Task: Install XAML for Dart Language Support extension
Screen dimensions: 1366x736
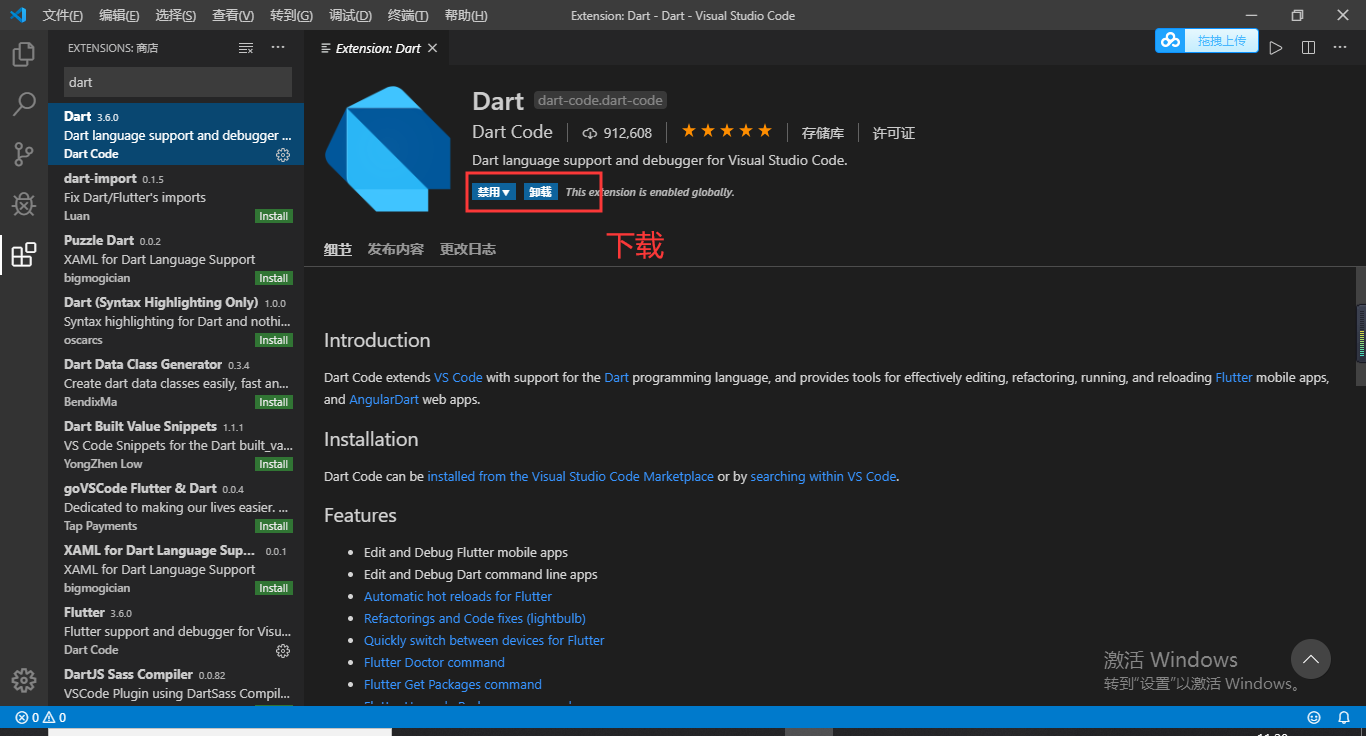Action: click(x=273, y=588)
